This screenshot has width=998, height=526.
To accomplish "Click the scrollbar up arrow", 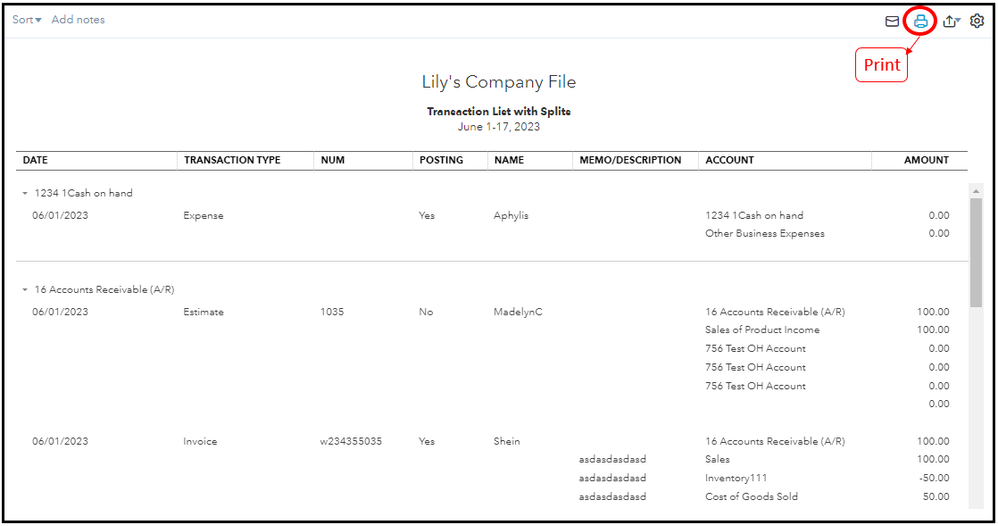I will click(976, 191).
